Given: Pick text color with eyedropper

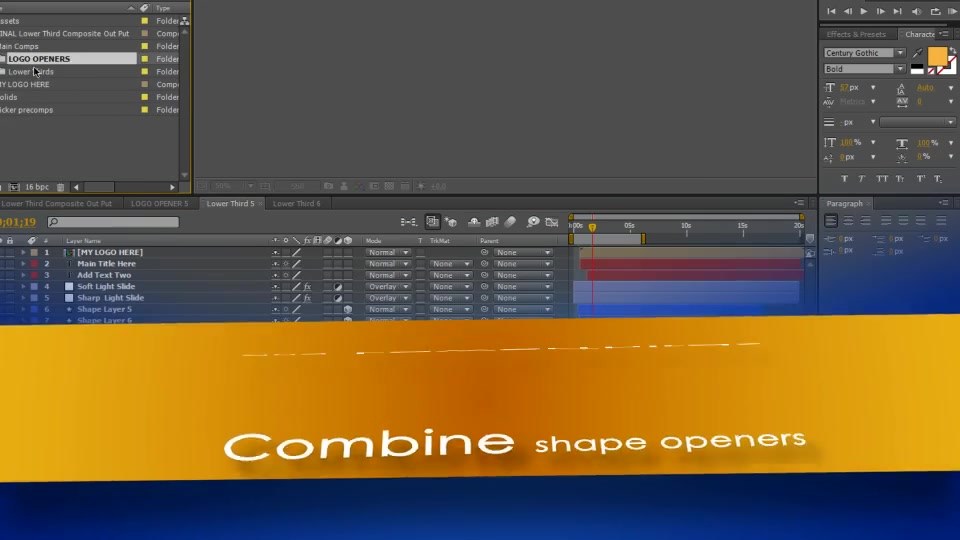Looking at the screenshot, I should (917, 53).
